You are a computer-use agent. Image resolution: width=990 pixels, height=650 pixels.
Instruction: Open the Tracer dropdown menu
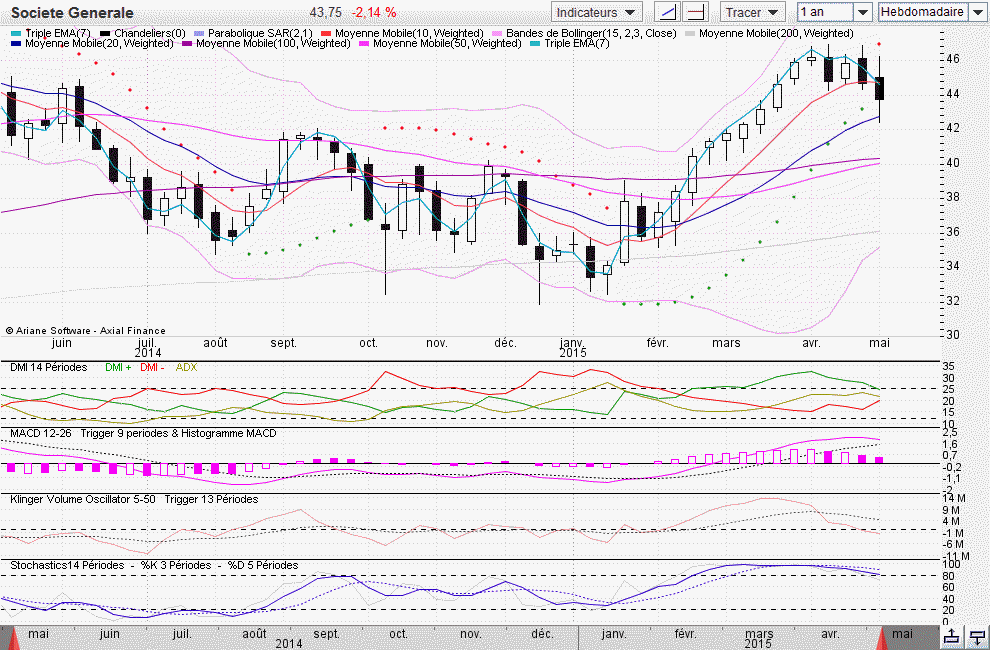pos(751,12)
